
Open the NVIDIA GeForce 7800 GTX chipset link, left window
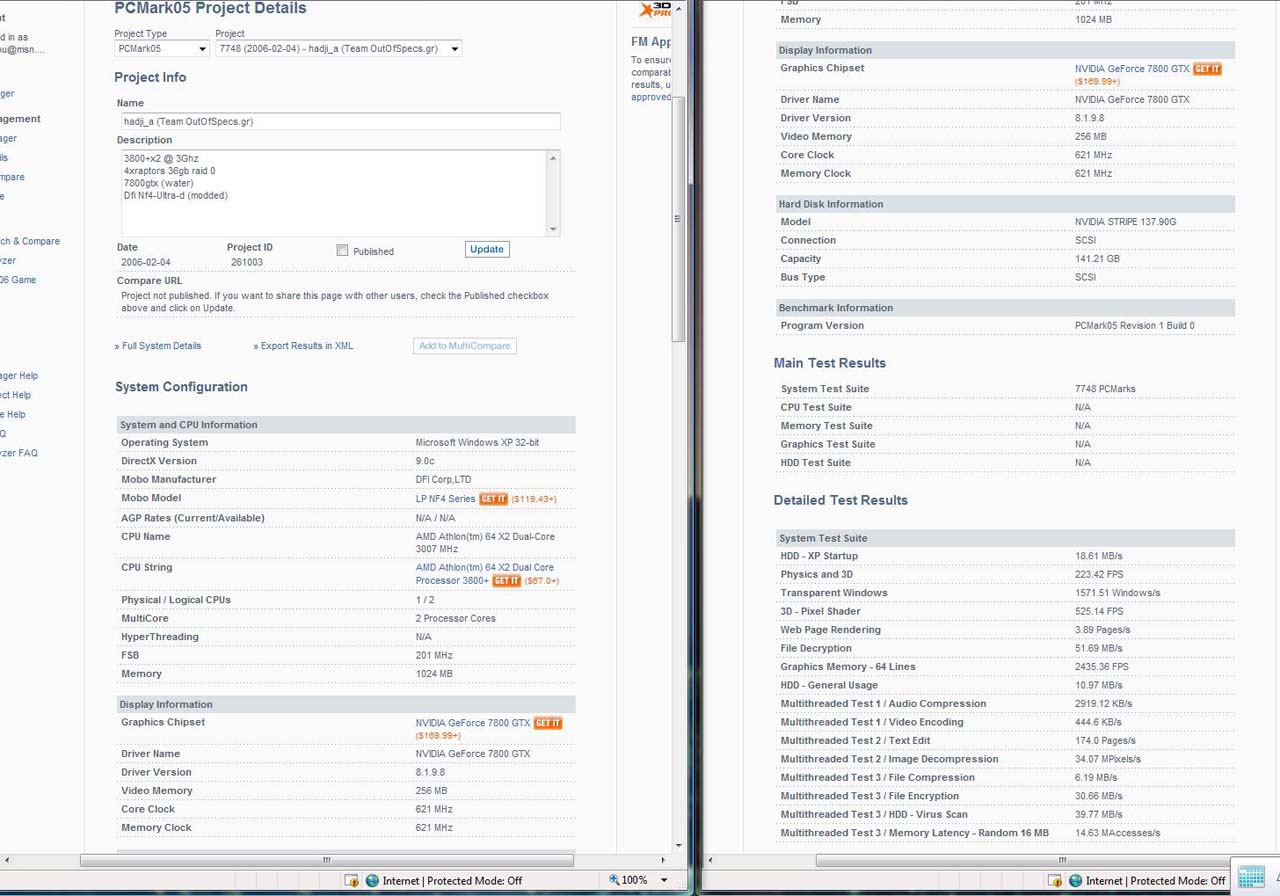[x=473, y=723]
